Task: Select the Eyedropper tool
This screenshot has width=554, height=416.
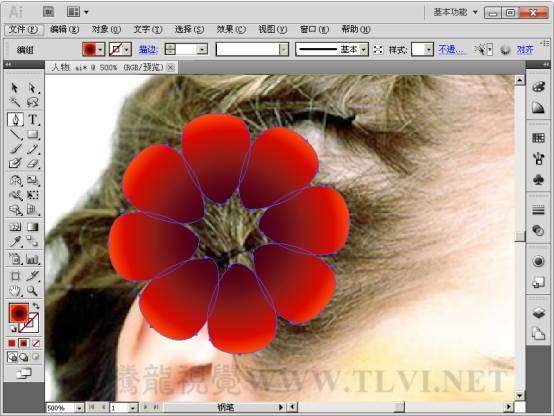Action: pyautogui.click(x=15, y=242)
